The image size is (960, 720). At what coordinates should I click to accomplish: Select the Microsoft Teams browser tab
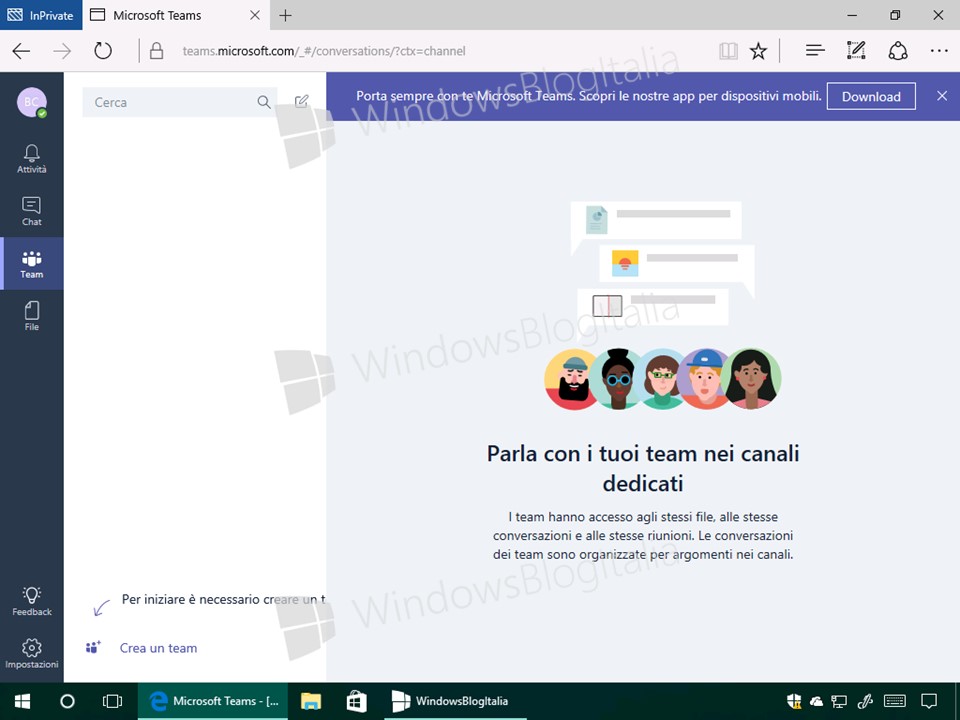[x=176, y=15]
